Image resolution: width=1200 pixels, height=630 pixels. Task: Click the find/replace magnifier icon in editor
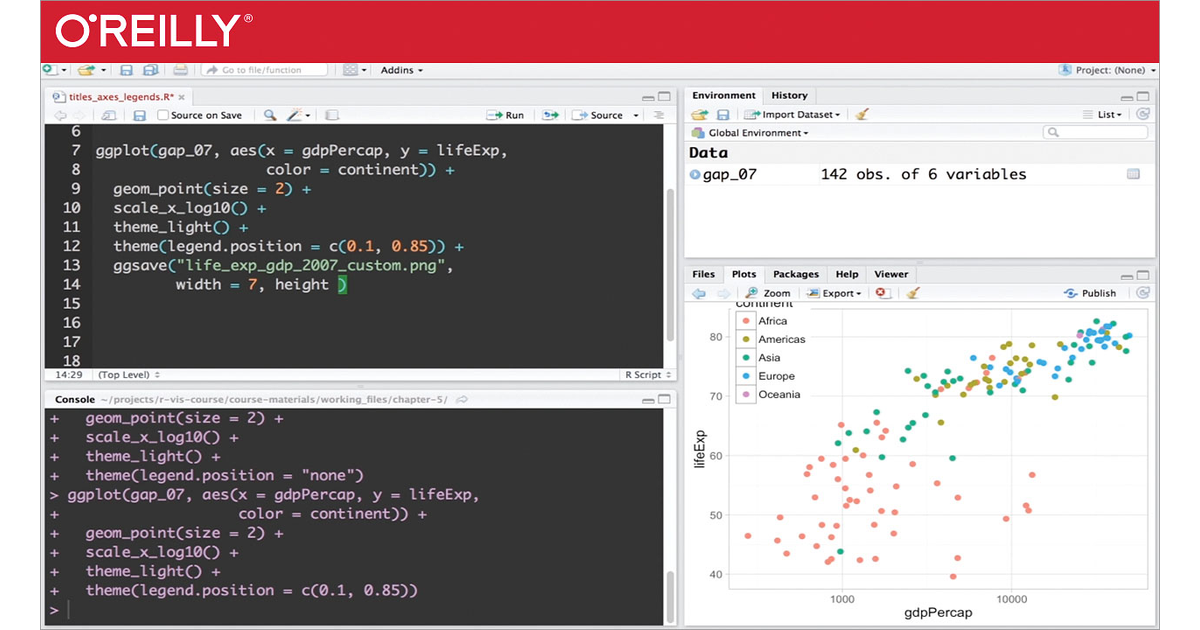270,115
